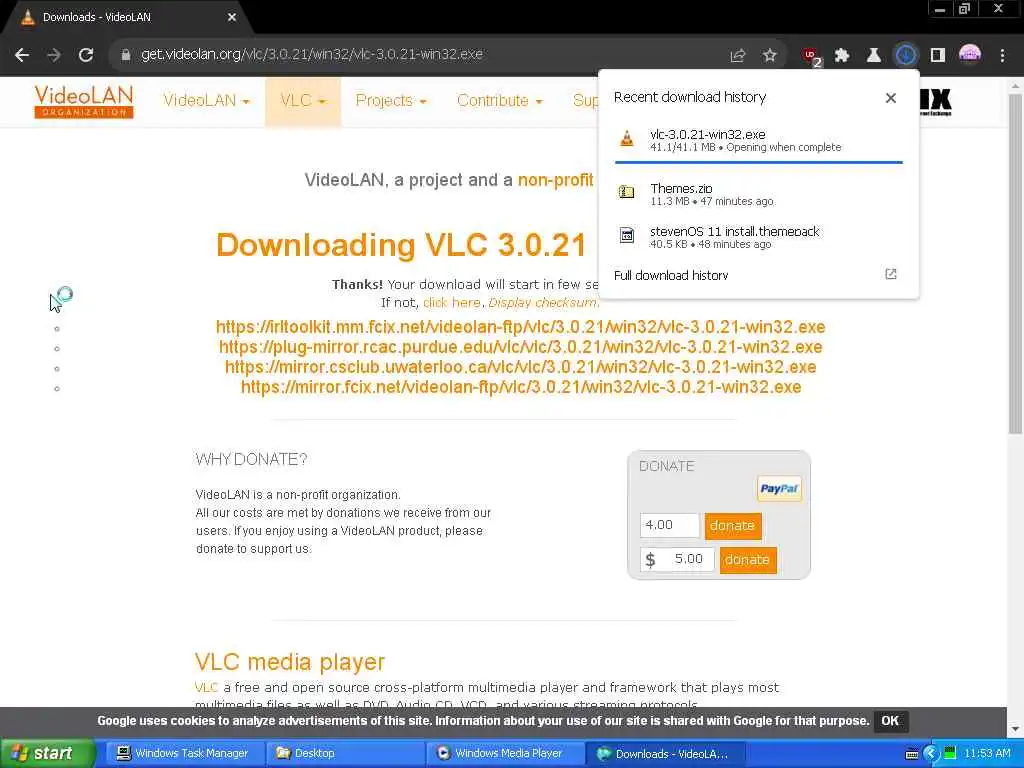Image resolution: width=1024 pixels, height=768 pixels.
Task: Click Full download history
Action: coord(671,276)
